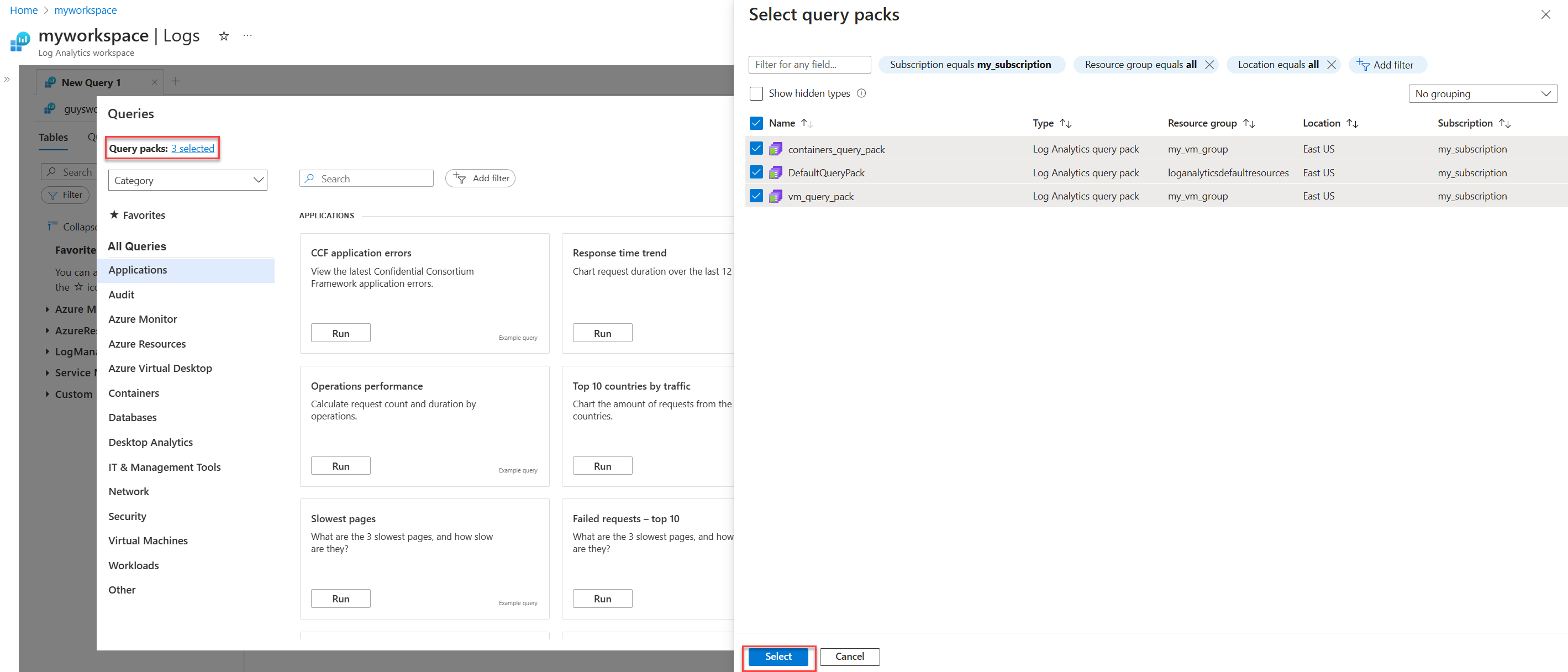
Task: Open the Category dropdown in the Queries pane
Action: [187, 180]
